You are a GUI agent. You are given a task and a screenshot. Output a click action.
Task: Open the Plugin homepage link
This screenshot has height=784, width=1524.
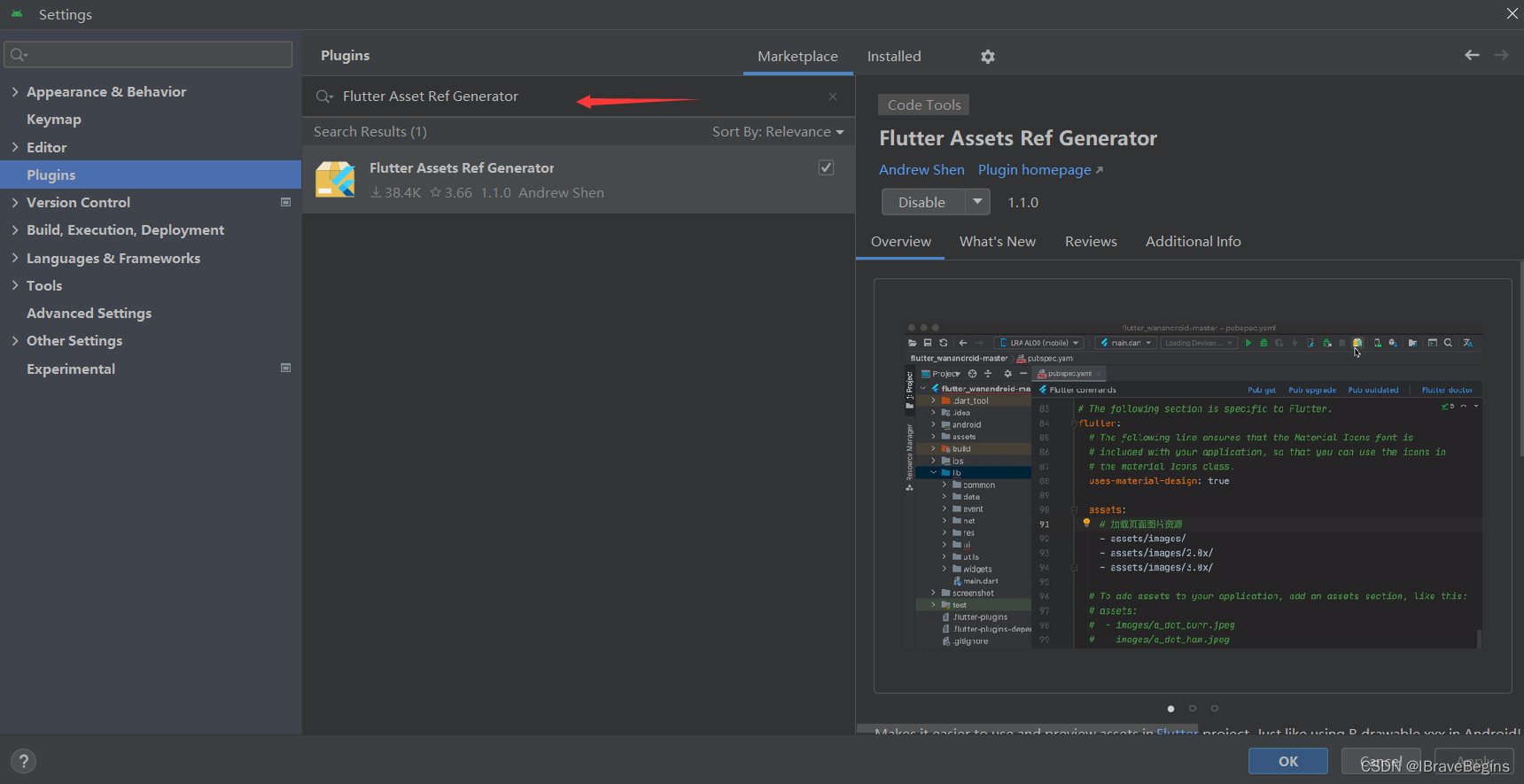click(1040, 169)
